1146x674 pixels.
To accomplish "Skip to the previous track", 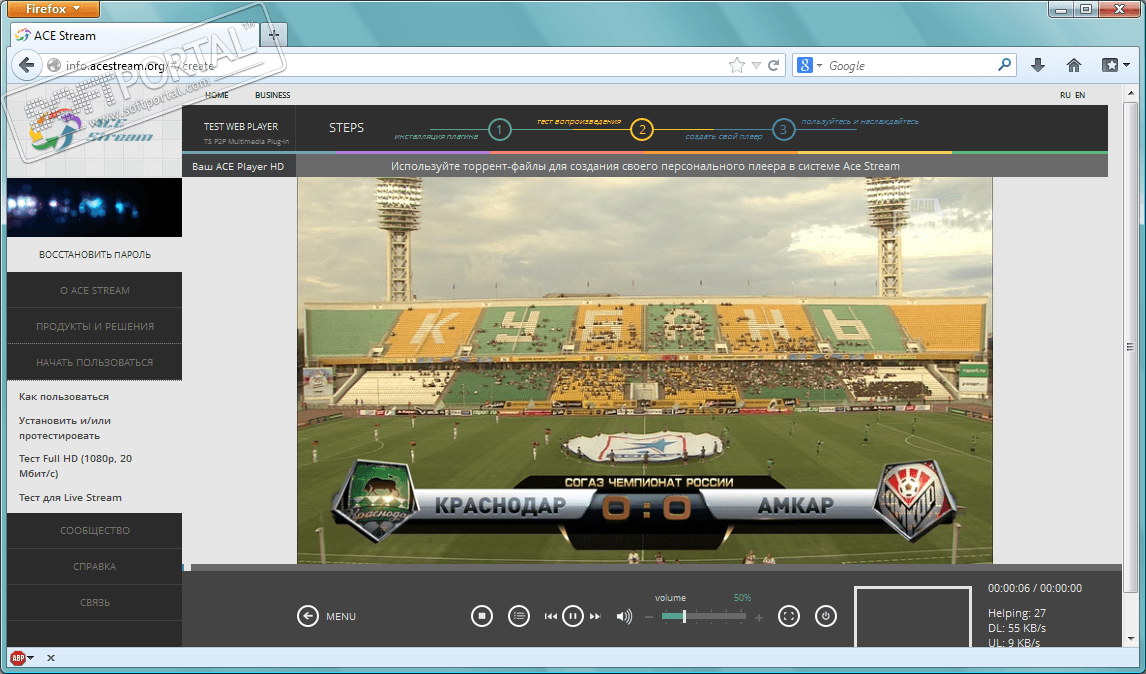I will tap(550, 616).
